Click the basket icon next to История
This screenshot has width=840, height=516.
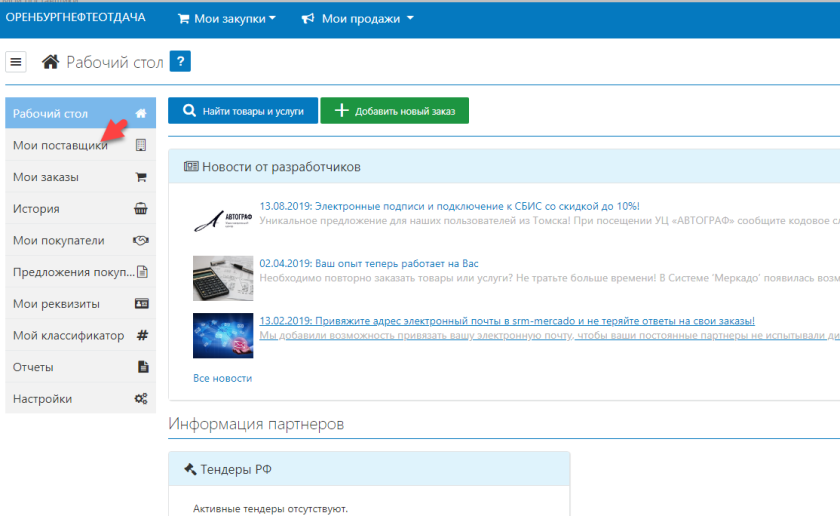(141, 209)
